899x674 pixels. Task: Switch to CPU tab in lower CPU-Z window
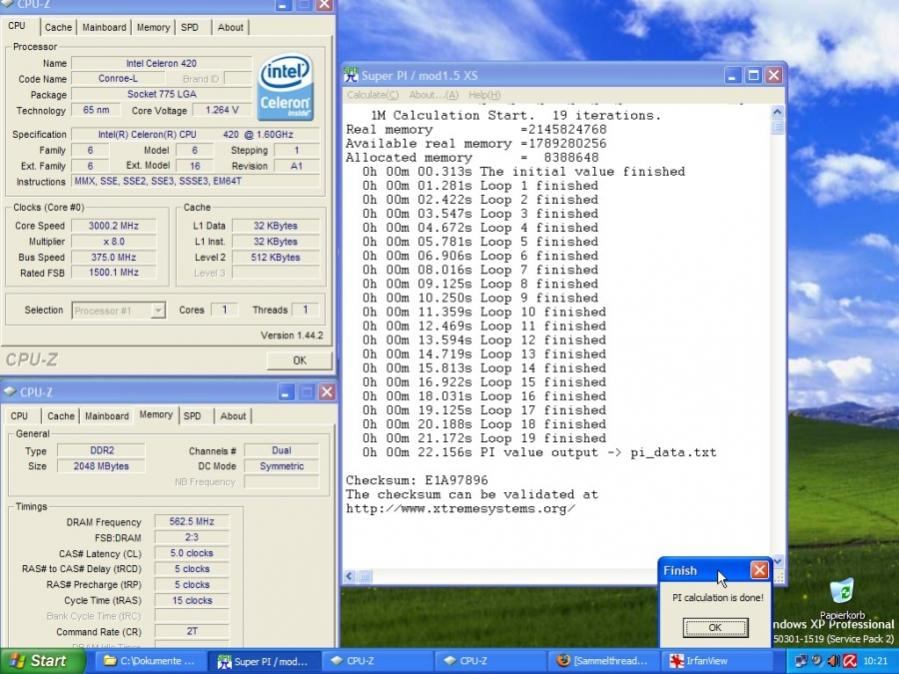19,416
